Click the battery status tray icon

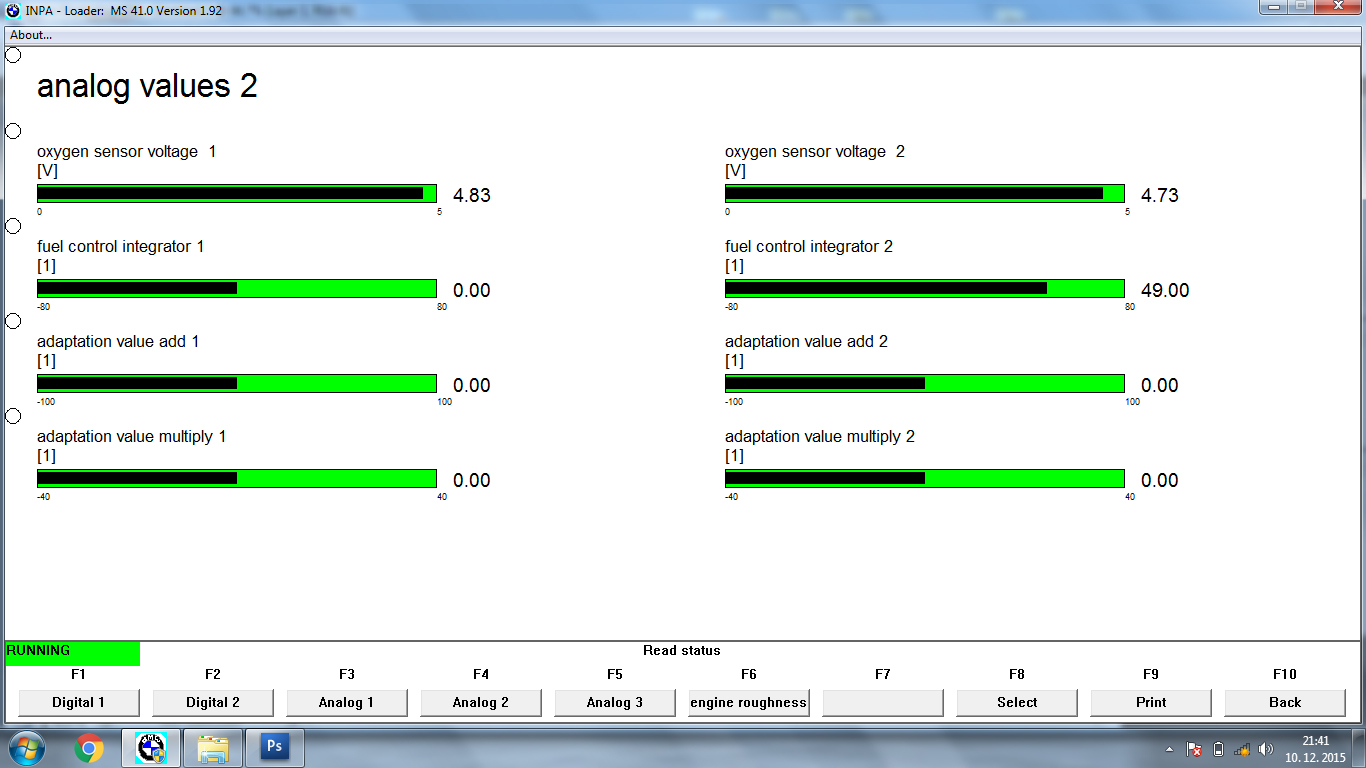[1218, 749]
